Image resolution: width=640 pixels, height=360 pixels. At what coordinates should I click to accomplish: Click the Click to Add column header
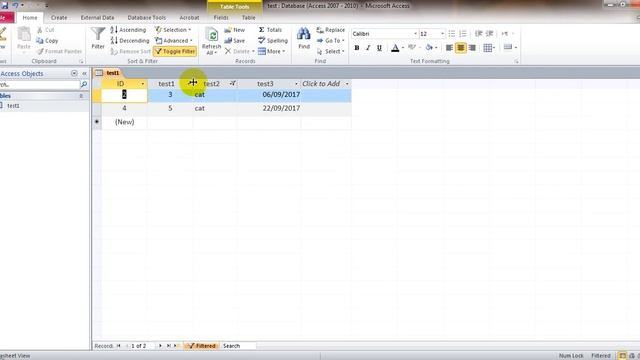coord(321,84)
